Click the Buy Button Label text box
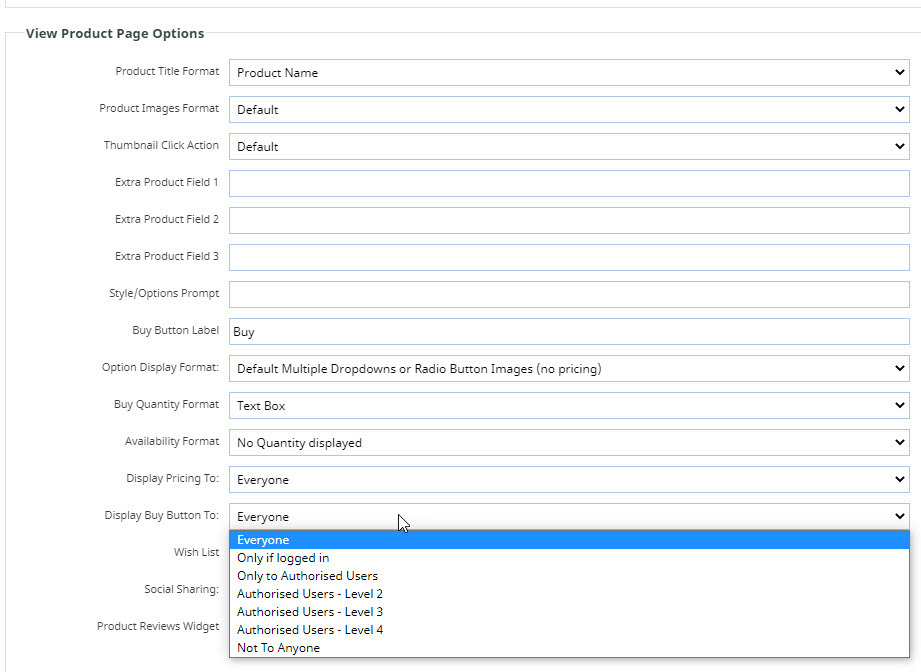 click(569, 331)
